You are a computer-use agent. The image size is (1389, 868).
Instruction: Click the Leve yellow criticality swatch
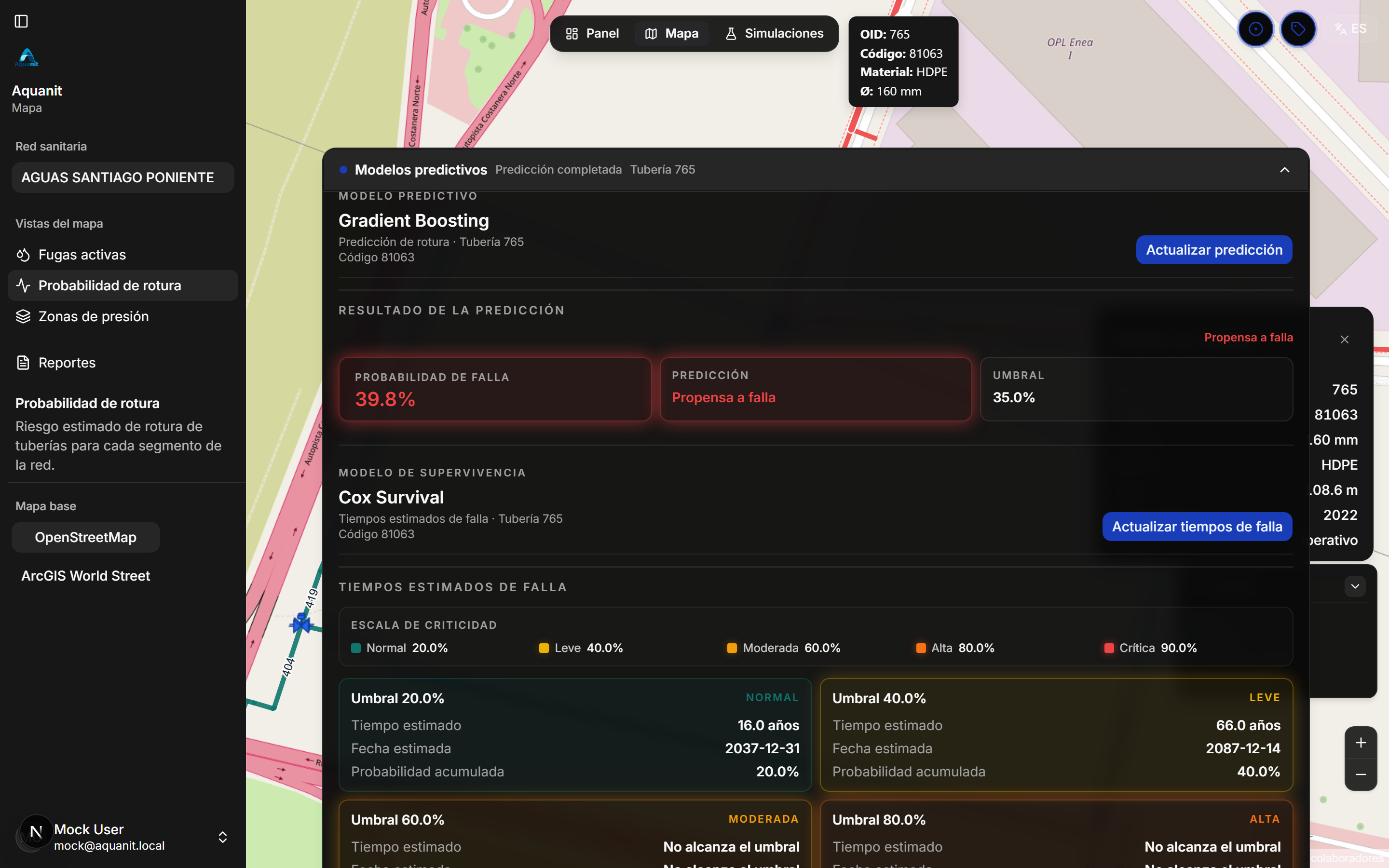pos(544,648)
